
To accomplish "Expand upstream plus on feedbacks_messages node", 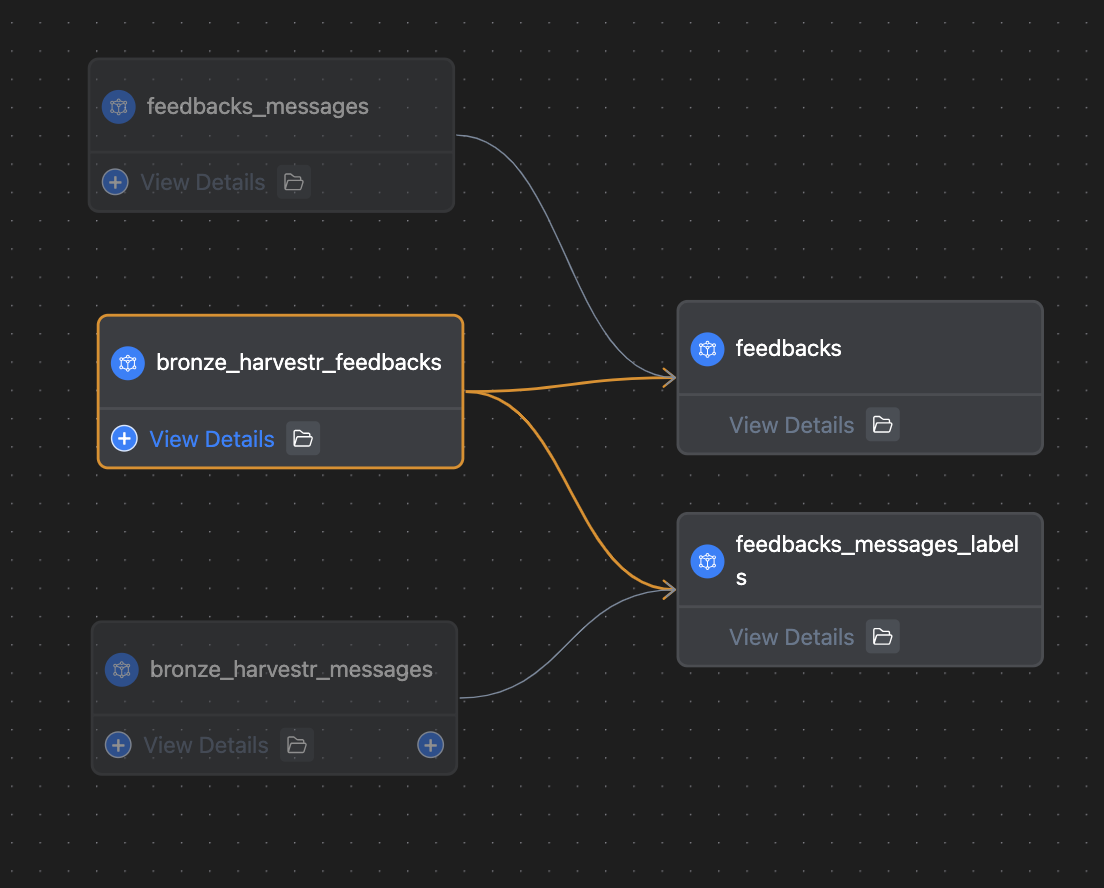I will 116,182.
